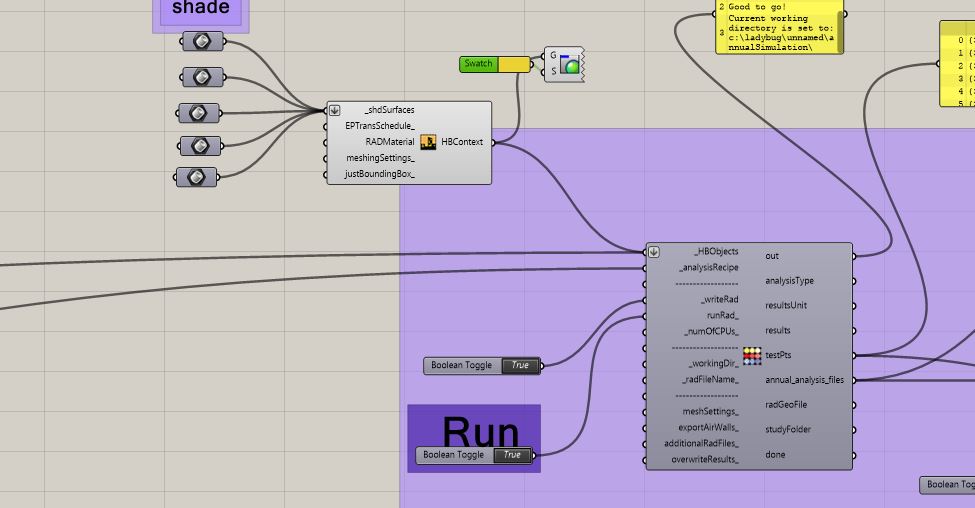Select the lowest Brep parameter under shade

[196, 177]
